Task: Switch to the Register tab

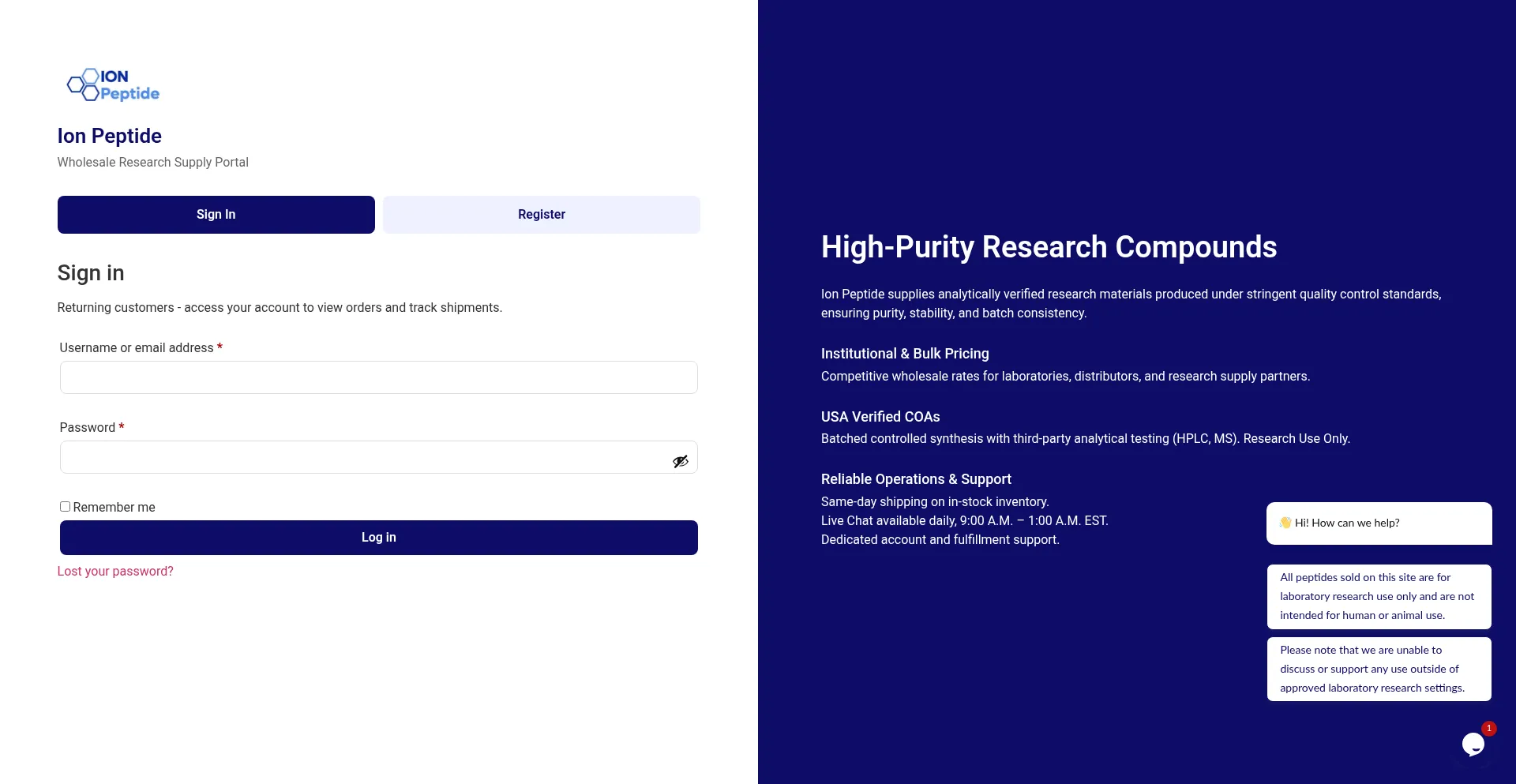Action: pos(542,215)
